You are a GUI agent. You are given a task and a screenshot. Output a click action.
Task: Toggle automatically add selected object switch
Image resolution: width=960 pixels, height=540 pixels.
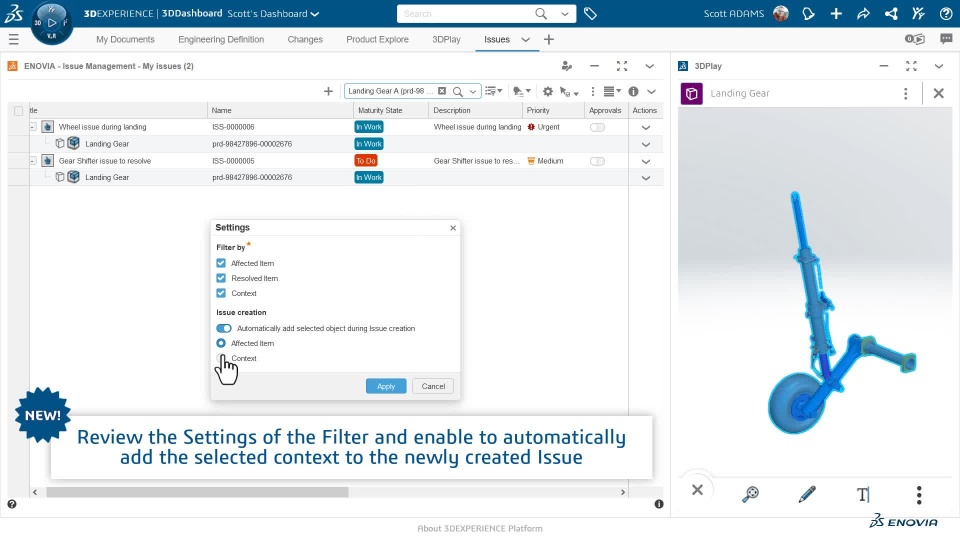point(224,328)
